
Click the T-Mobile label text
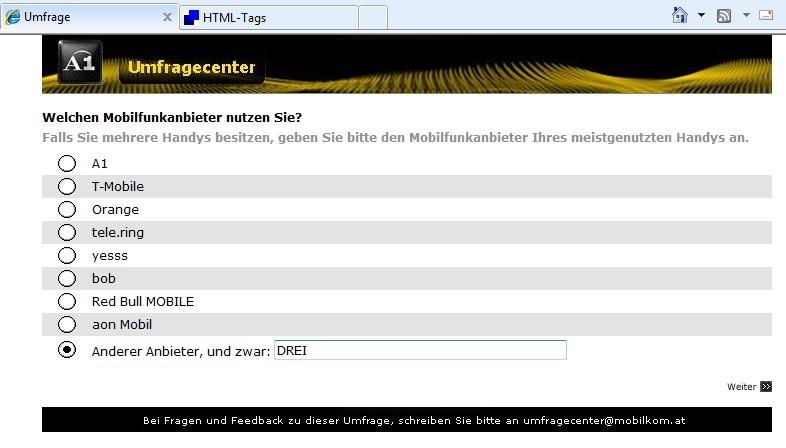tap(118, 186)
